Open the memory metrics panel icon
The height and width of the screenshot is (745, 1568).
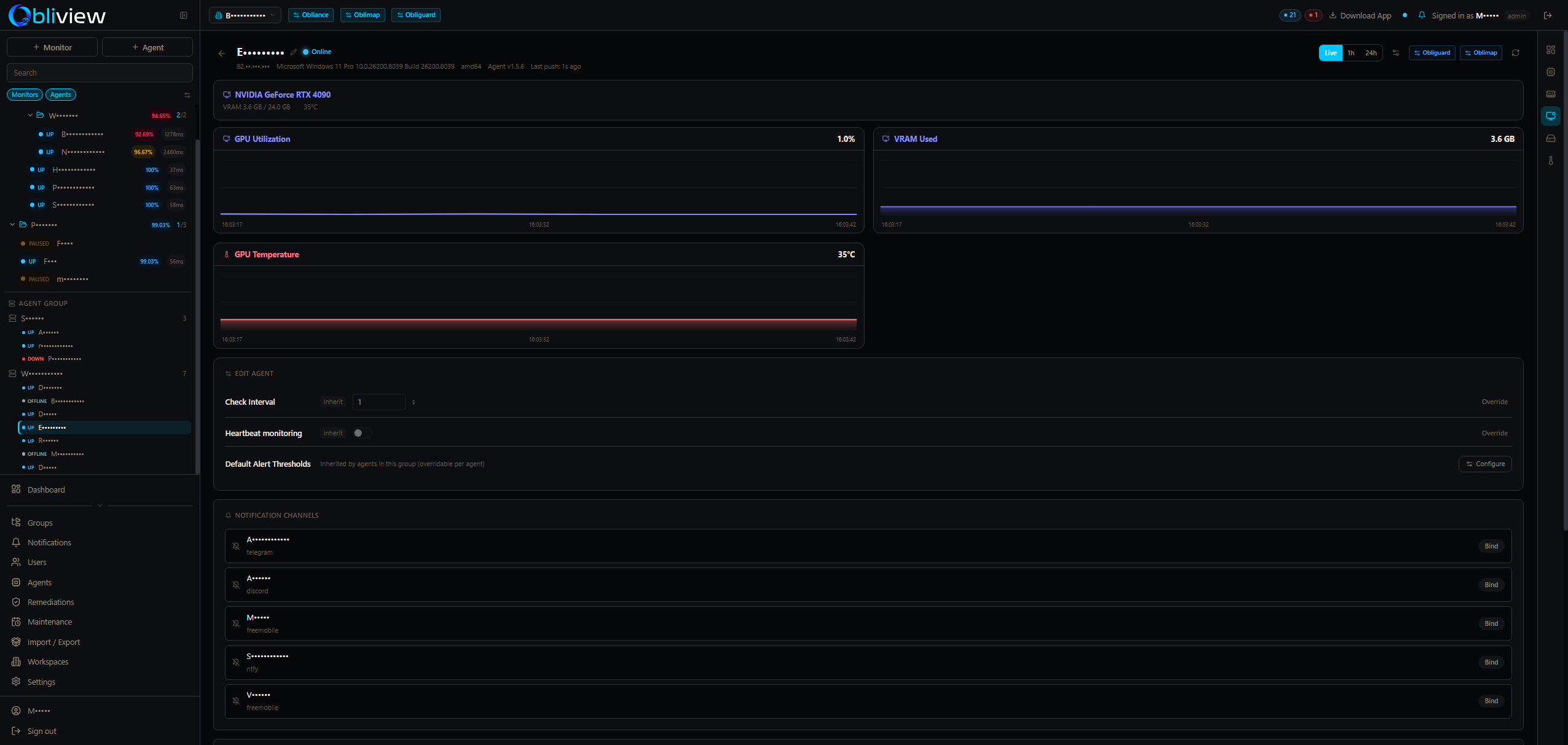(x=1551, y=93)
